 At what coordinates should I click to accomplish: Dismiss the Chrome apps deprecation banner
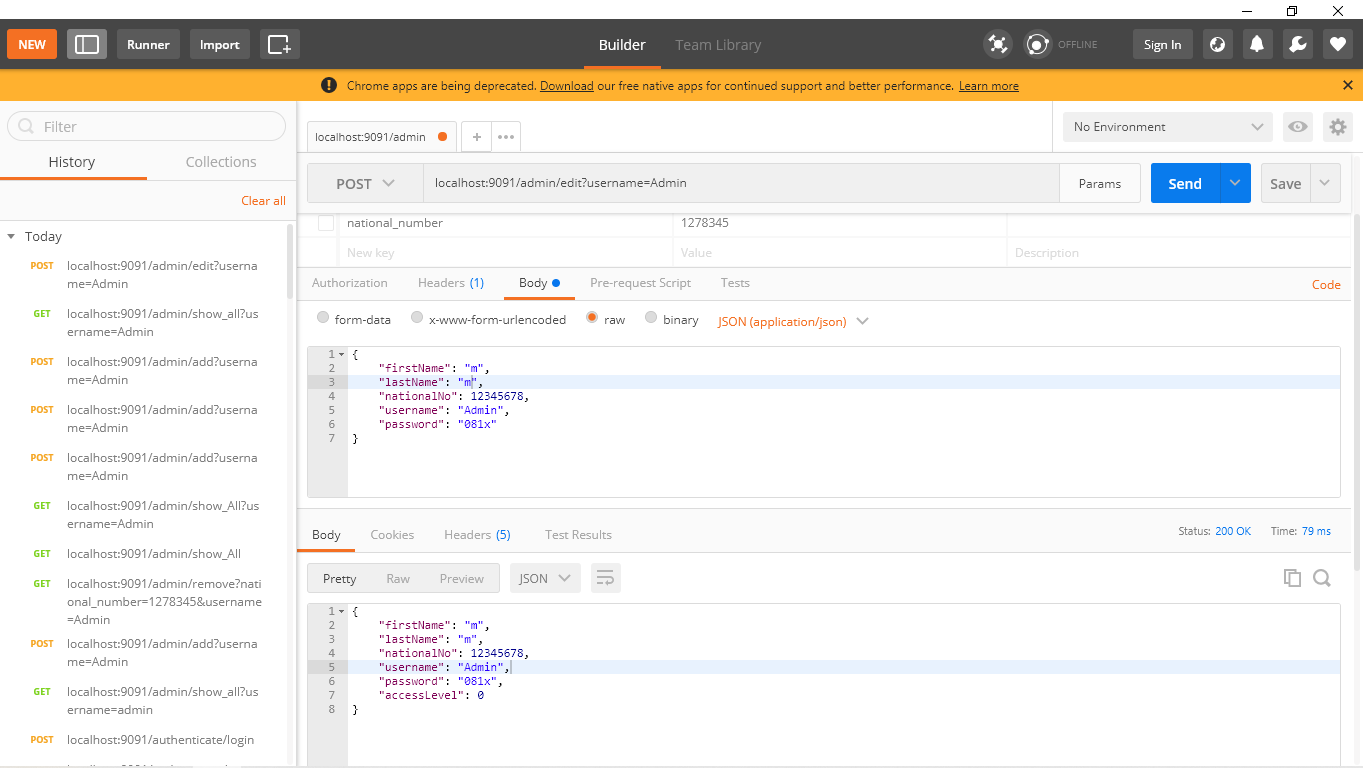click(1348, 86)
